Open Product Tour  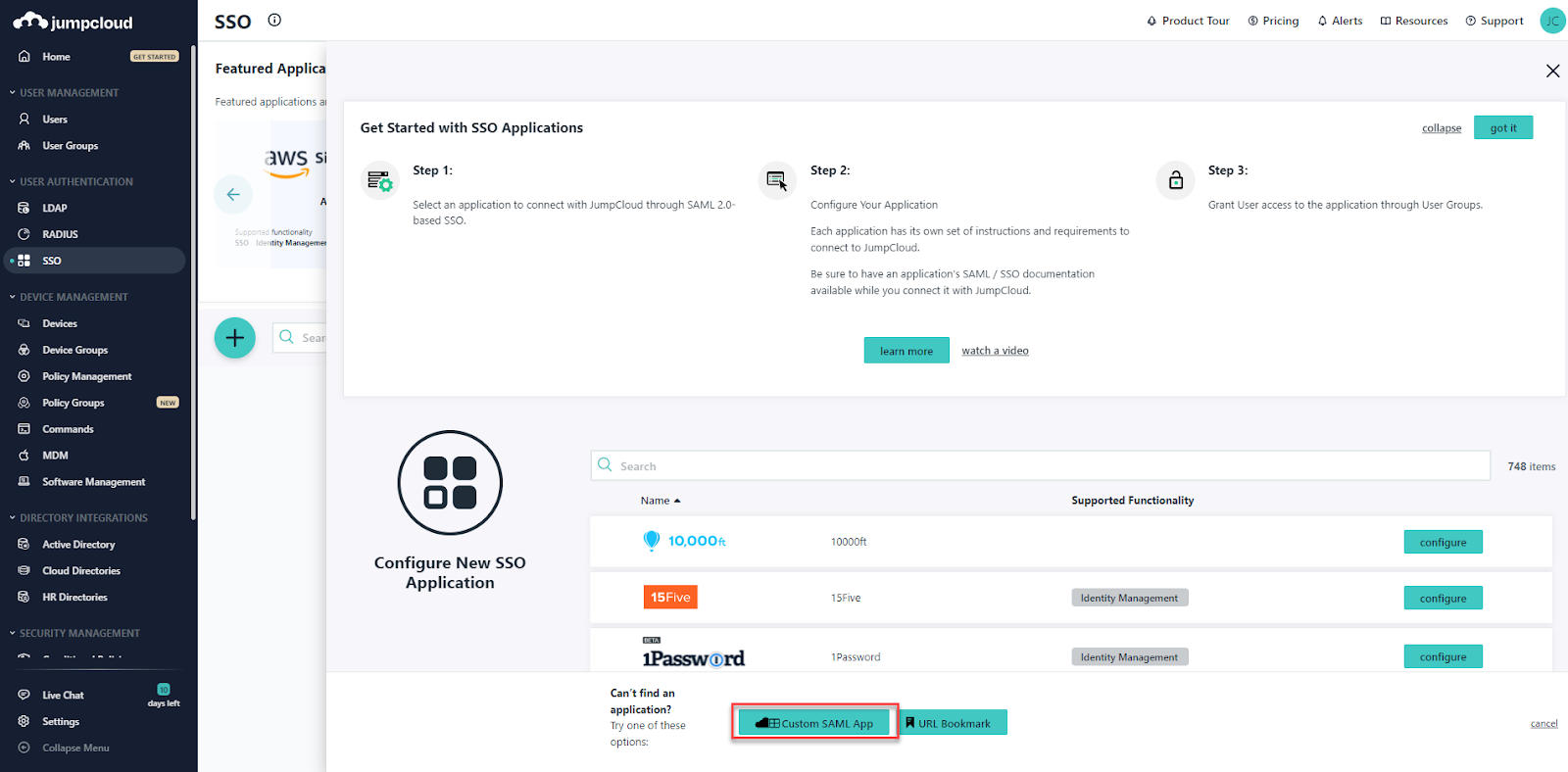click(1188, 21)
